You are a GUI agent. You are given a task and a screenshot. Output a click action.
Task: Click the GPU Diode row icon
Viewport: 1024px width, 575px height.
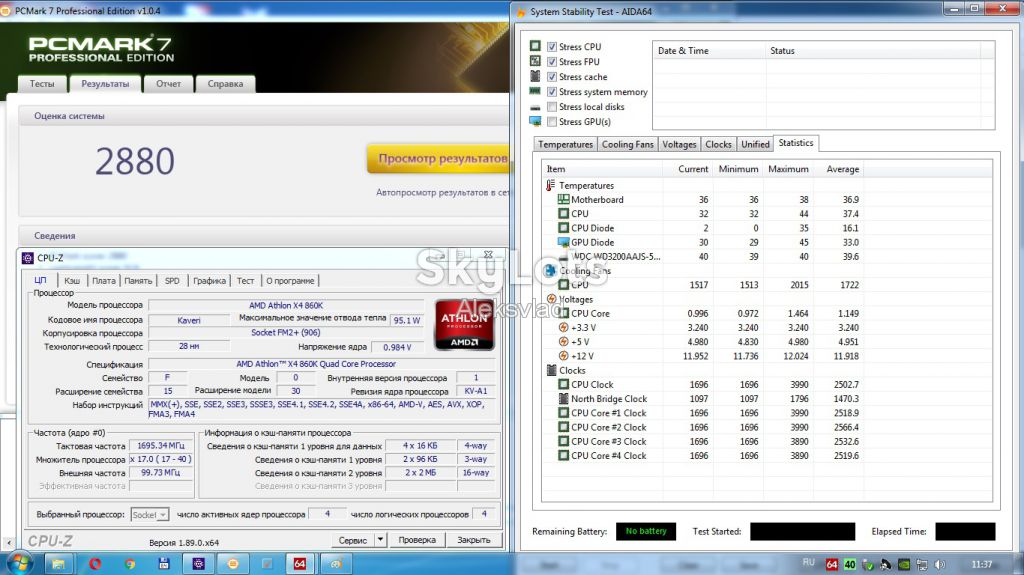563,242
